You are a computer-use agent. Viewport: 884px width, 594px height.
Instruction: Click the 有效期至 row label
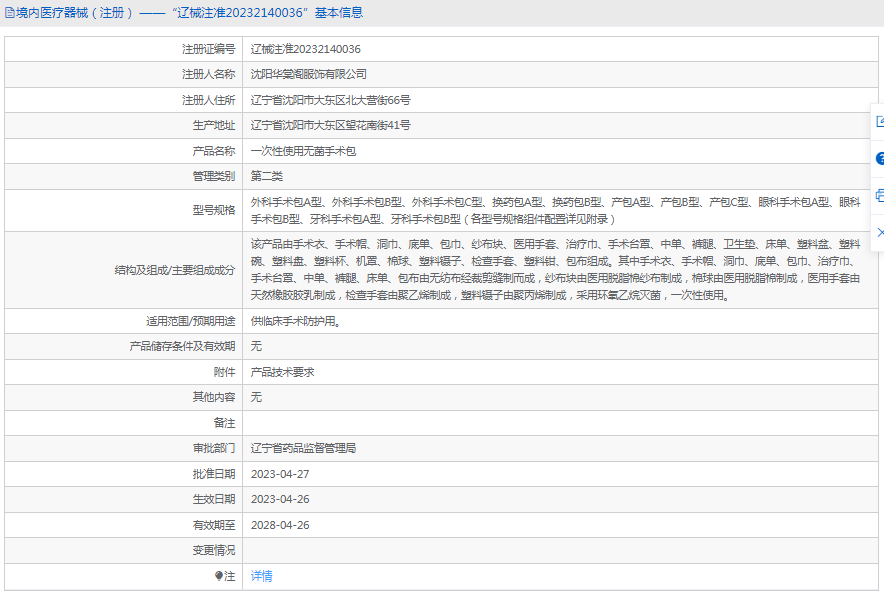214,525
